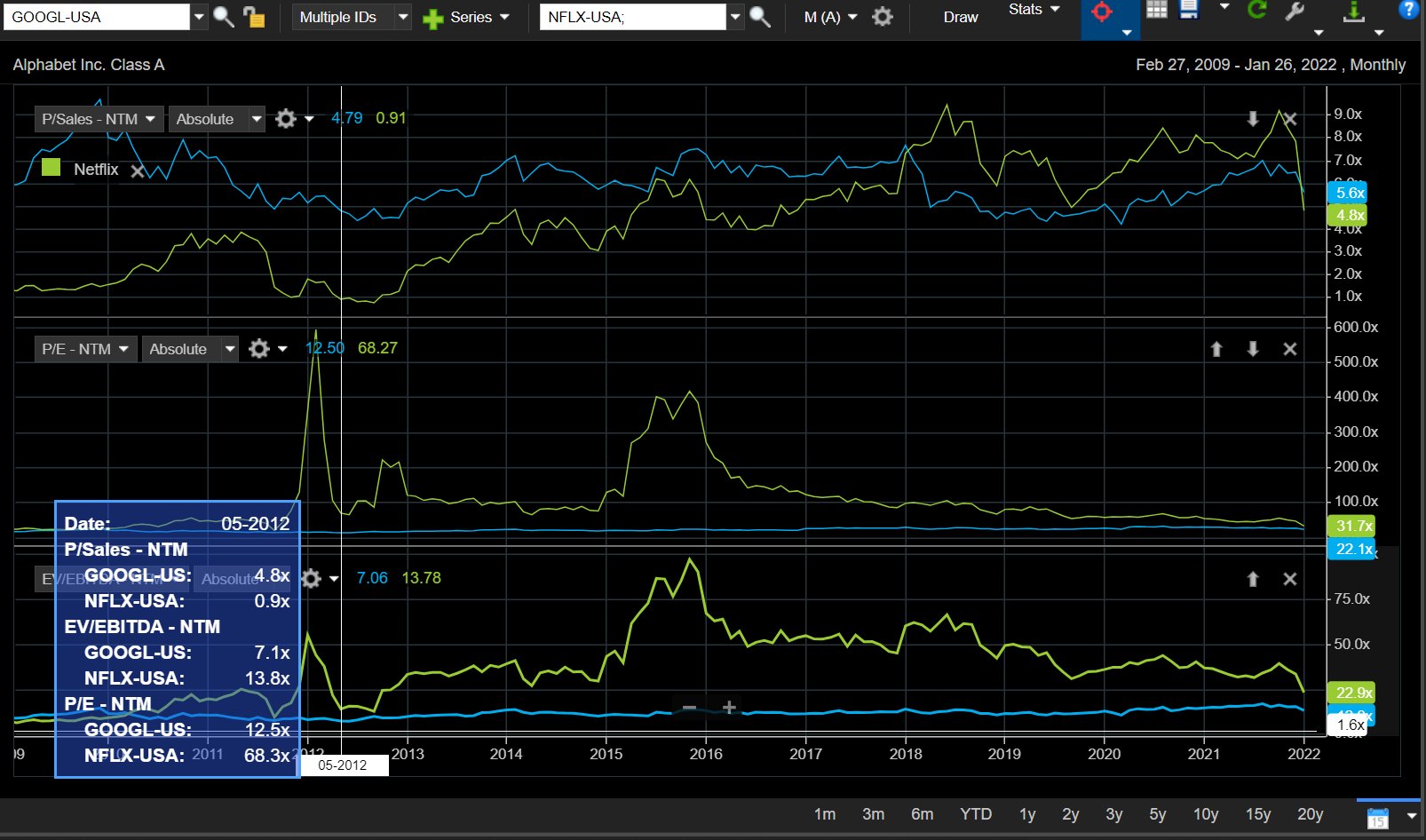Open settings gear in P/E panel
The image size is (1426, 840).
coord(258,349)
